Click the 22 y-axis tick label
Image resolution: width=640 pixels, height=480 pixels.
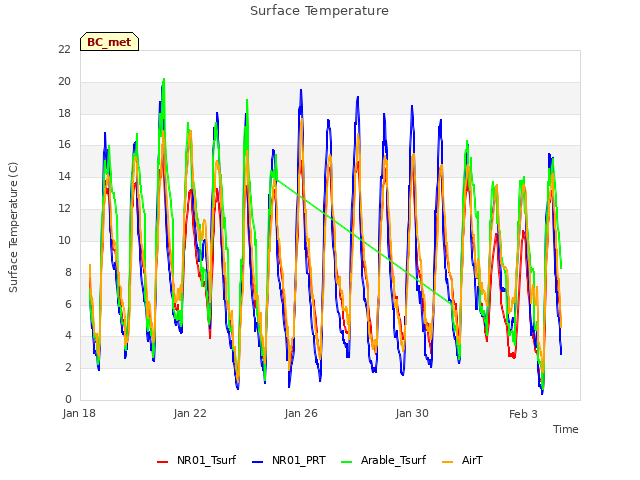(64, 49)
